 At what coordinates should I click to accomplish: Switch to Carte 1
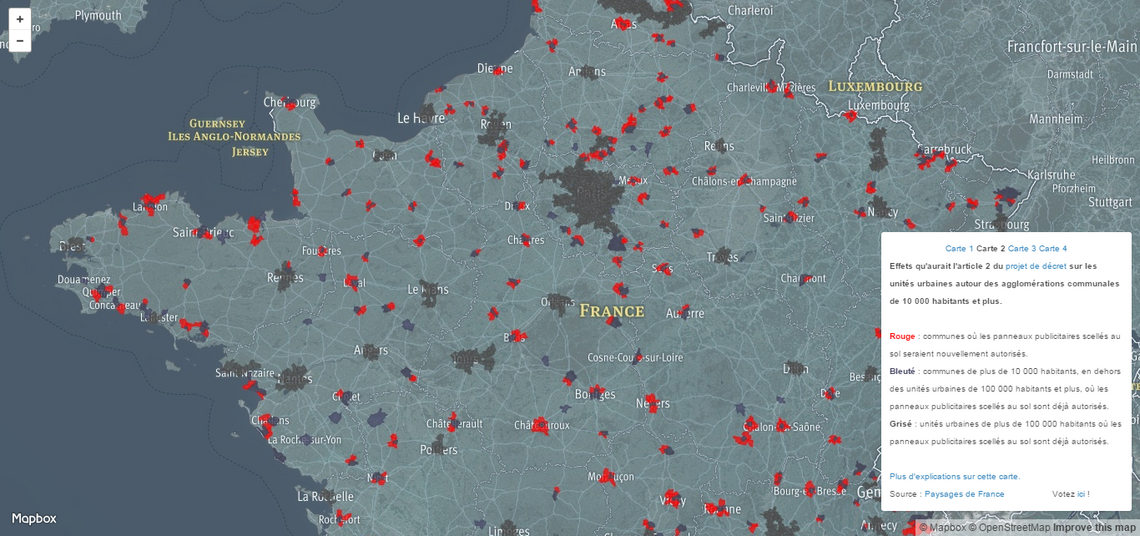[959, 248]
